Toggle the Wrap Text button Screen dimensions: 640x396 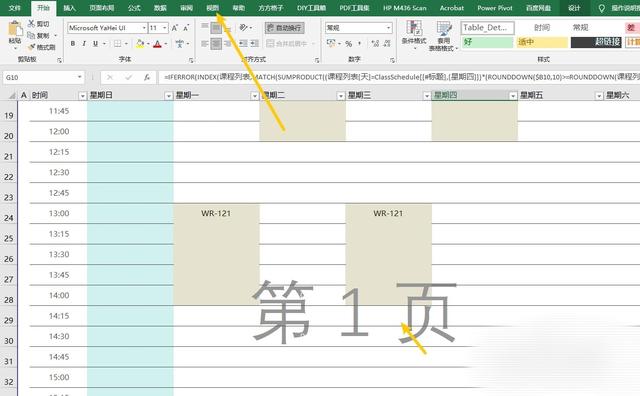[284, 28]
